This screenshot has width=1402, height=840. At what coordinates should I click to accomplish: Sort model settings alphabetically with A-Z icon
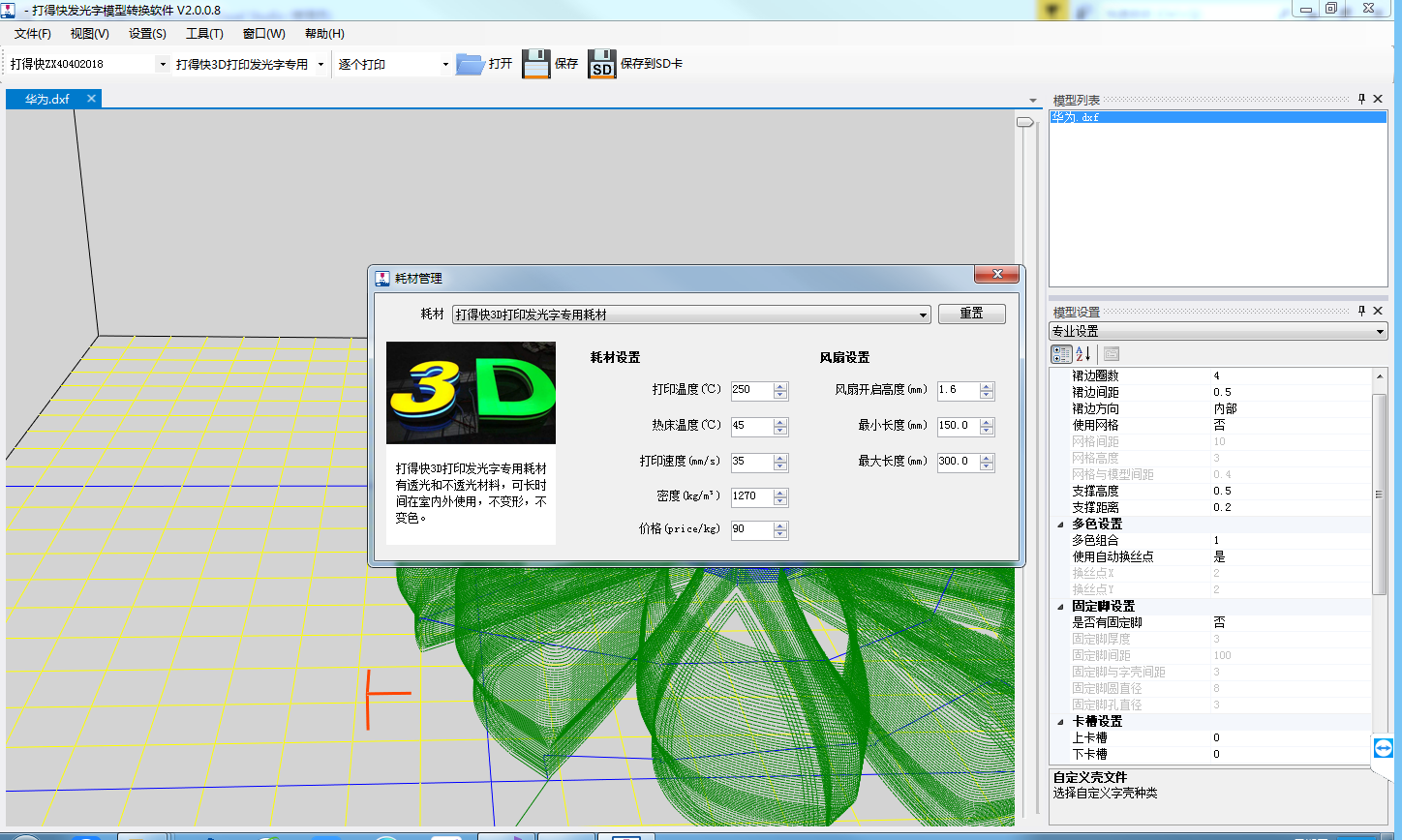(x=1083, y=354)
